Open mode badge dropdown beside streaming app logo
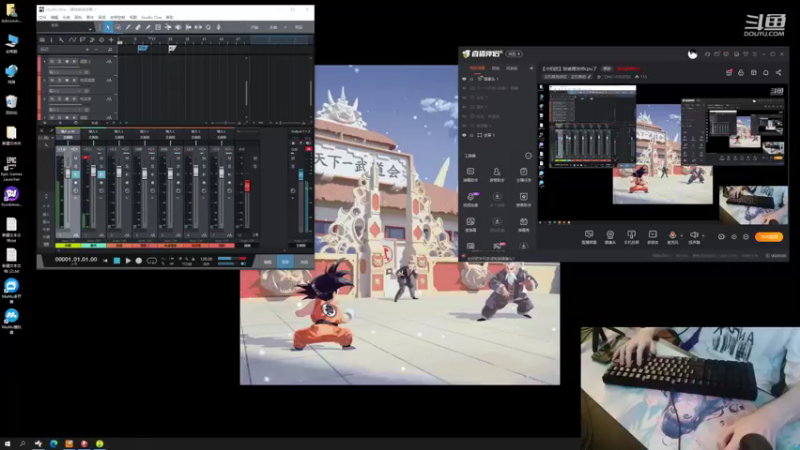 pos(514,54)
